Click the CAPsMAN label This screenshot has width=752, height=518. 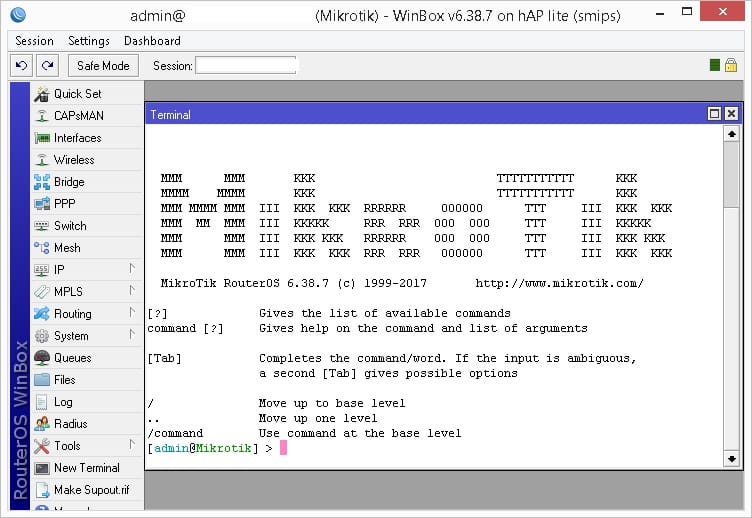pyautogui.click(x=79, y=116)
